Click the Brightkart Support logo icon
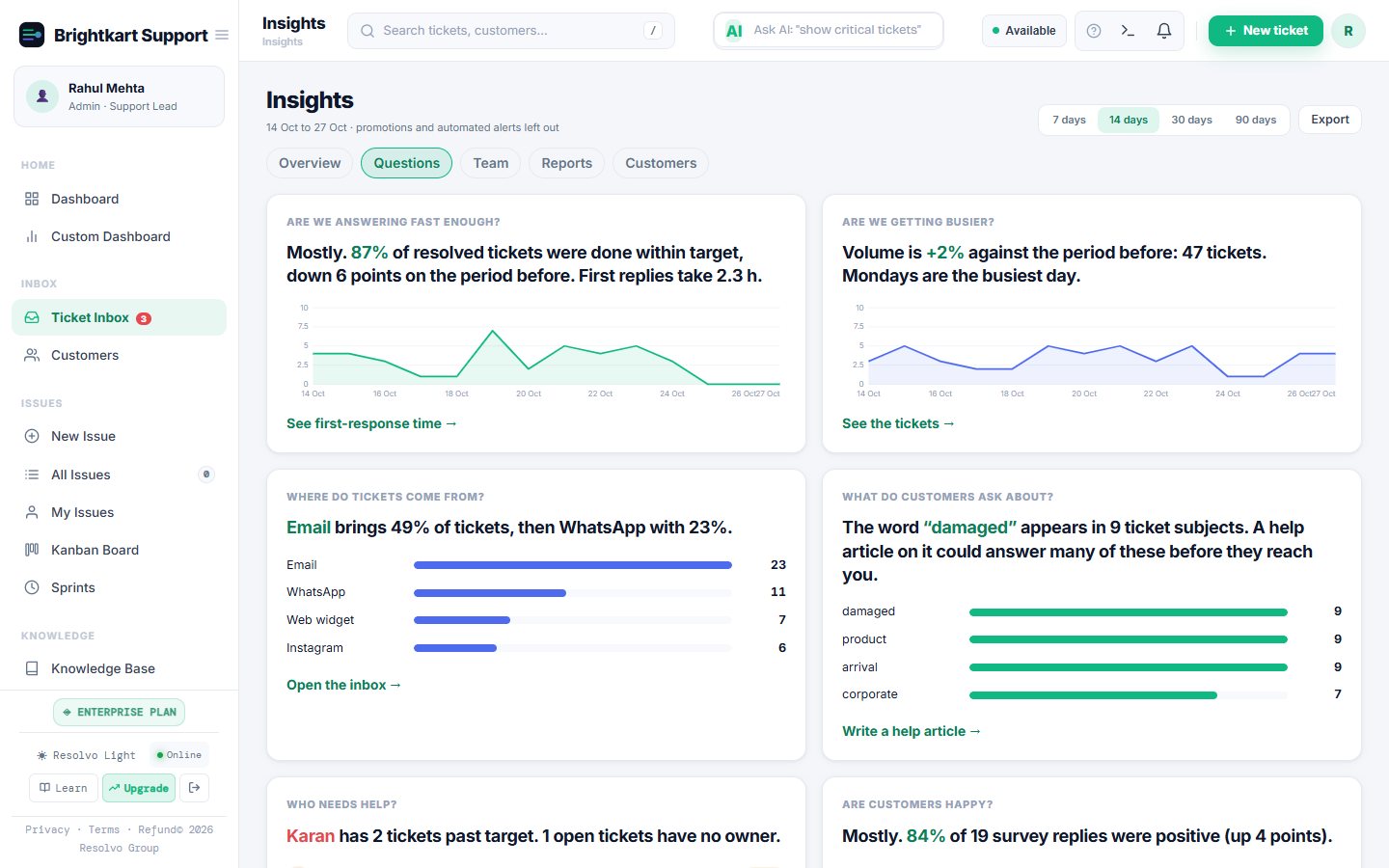This screenshot has width=1389, height=868. 32,36
